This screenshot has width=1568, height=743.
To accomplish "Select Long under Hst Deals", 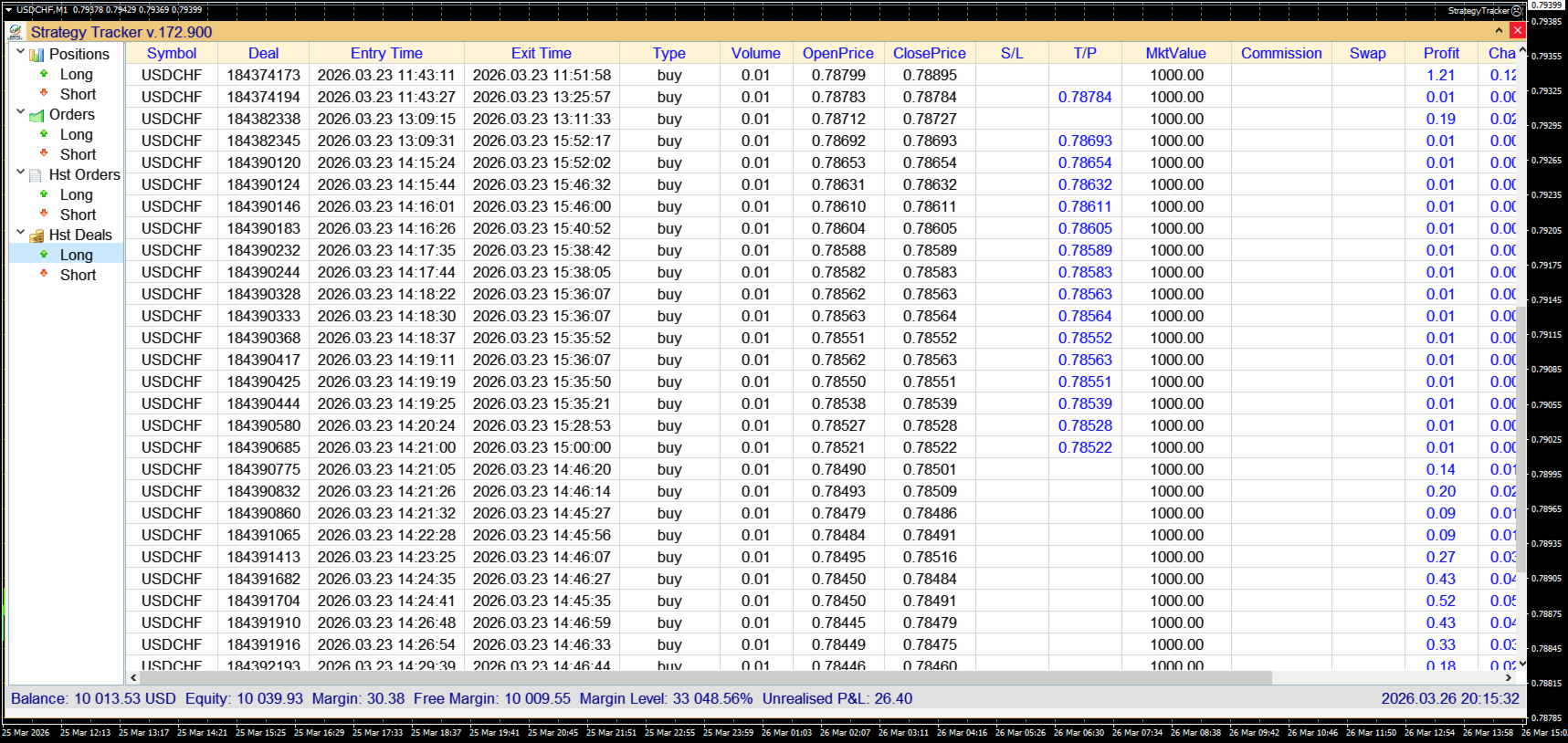I will tap(77, 255).
